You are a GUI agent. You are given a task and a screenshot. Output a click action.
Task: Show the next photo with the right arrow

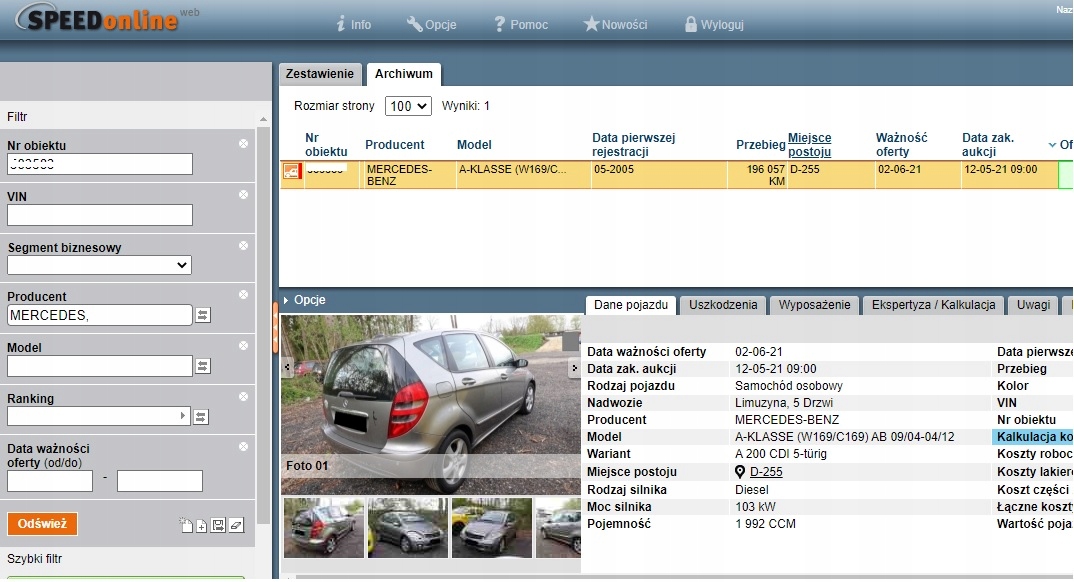click(x=574, y=368)
